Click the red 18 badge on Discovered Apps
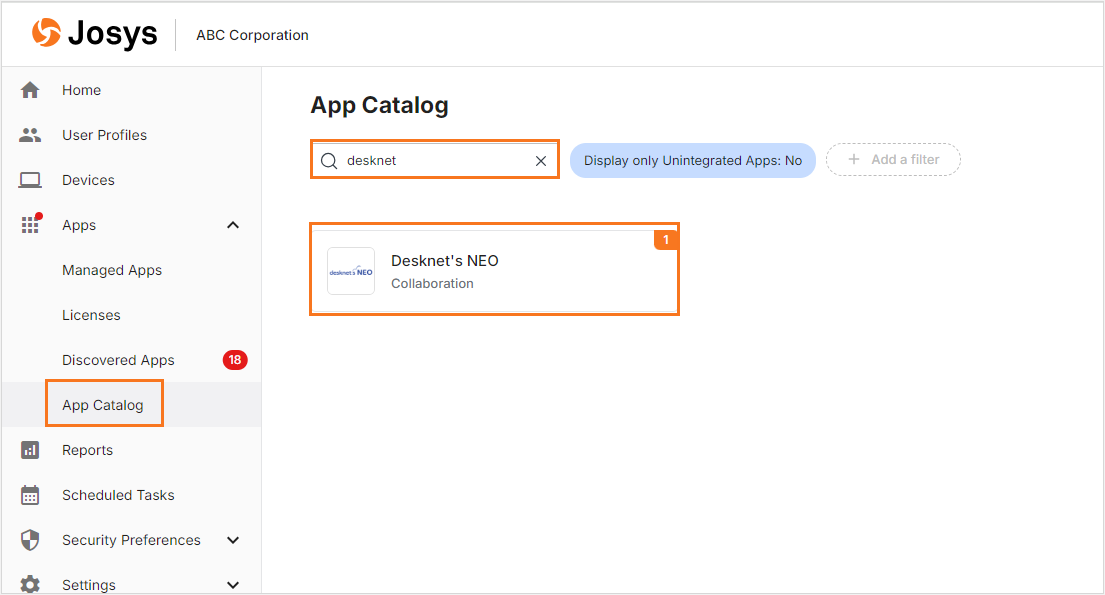This screenshot has width=1105, height=595. (235, 360)
